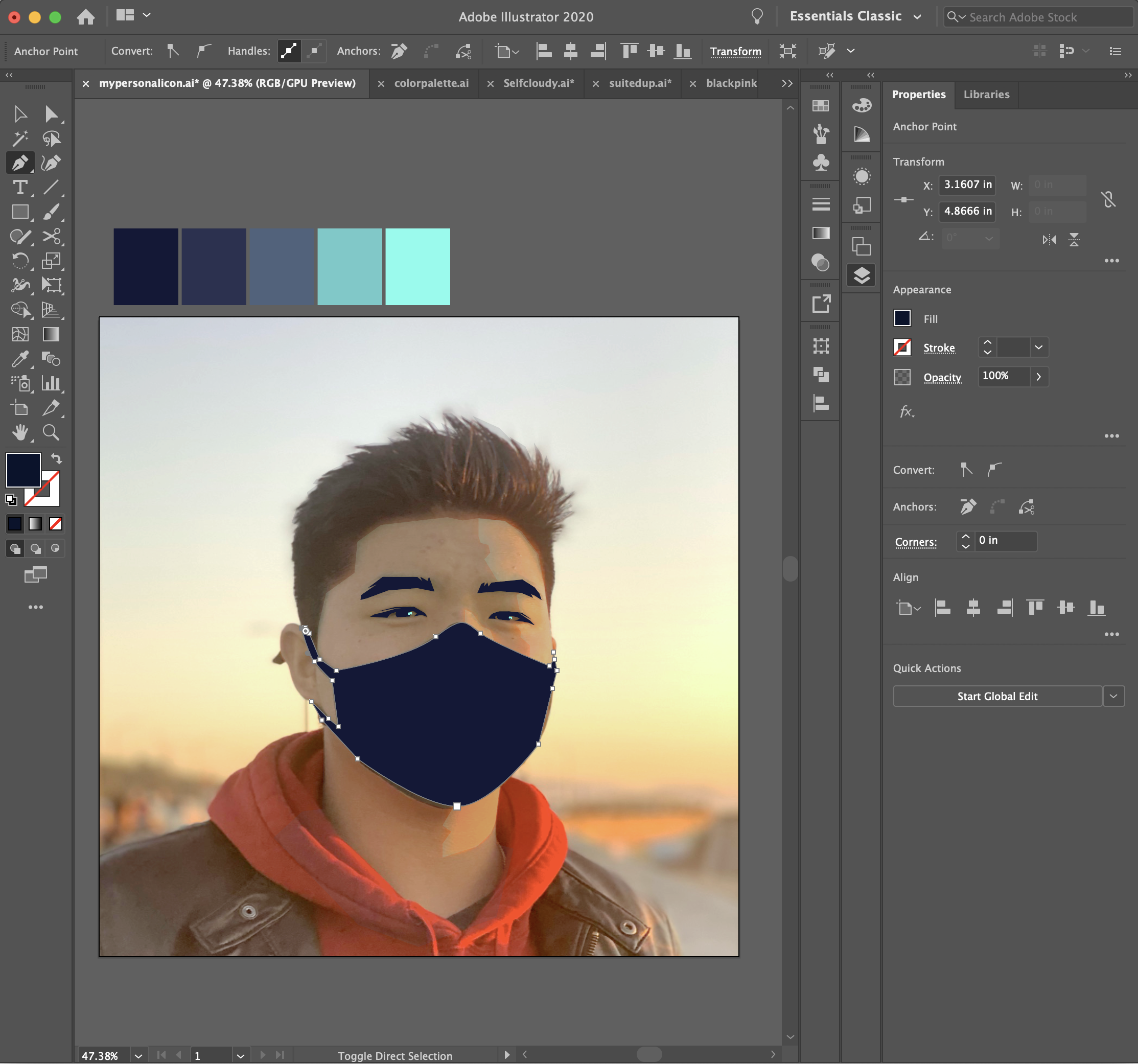This screenshot has height=1064, width=1138.
Task: Open the Stroke panel link
Action: [x=939, y=348]
